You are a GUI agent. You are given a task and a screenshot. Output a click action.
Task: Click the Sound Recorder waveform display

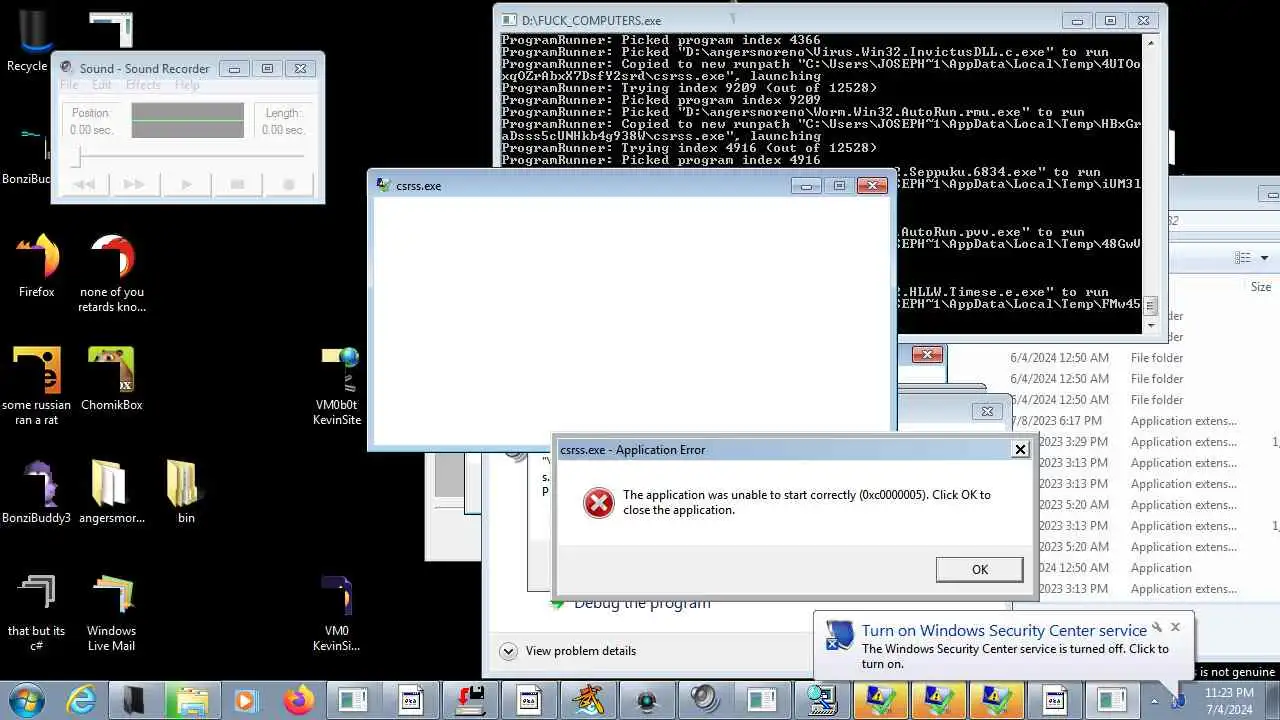187,120
